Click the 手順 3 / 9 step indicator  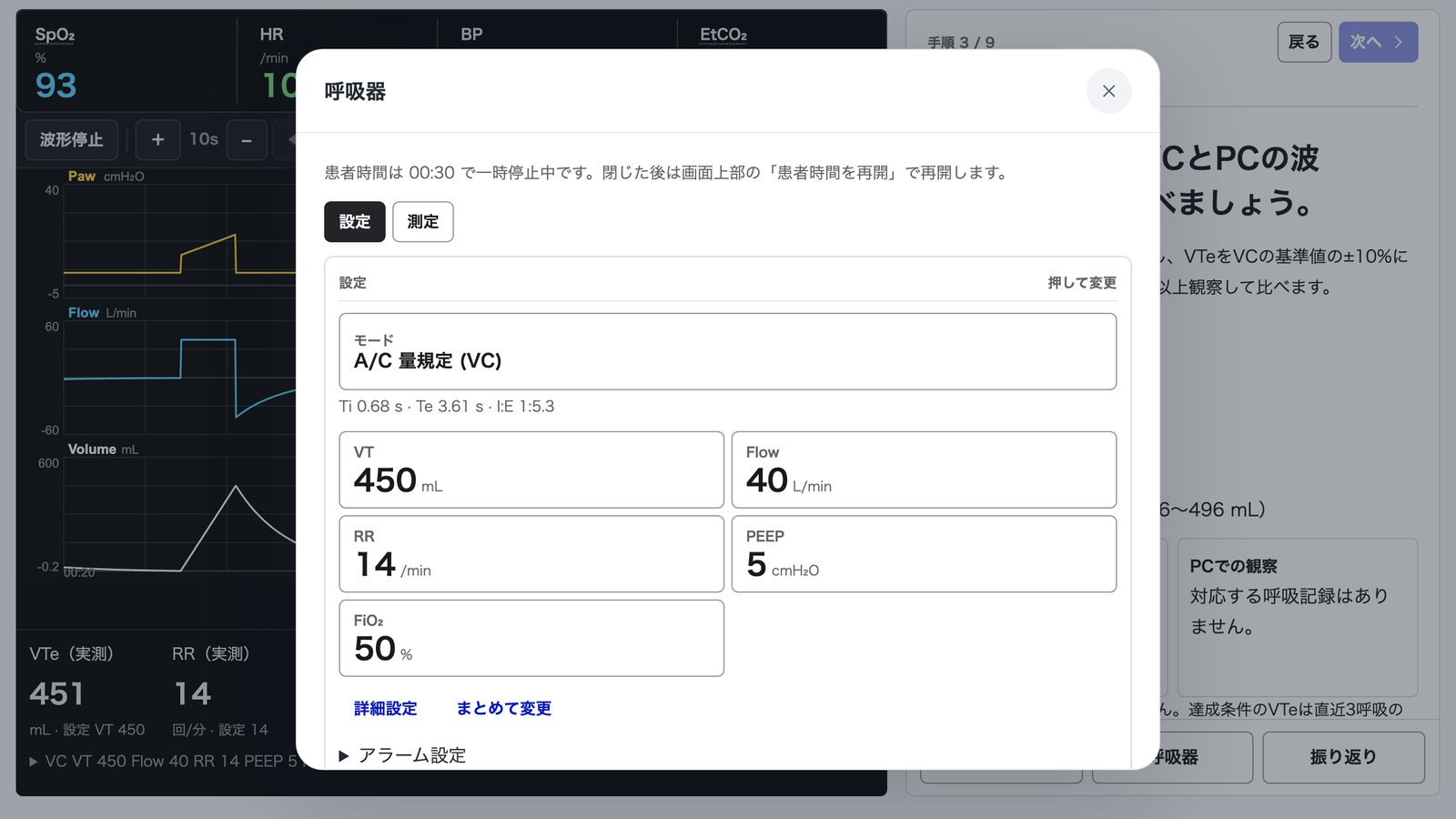point(961,43)
